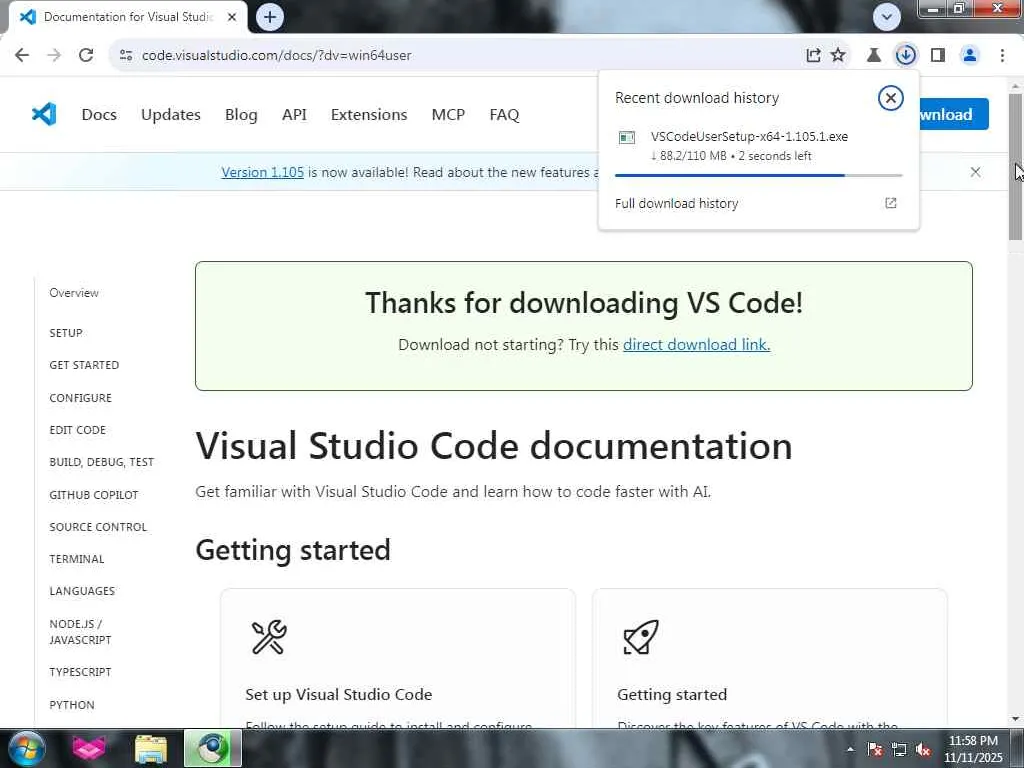Click the wrench and screwdriver setup icon
Viewport: 1024px width, 768px height.
pos(269,637)
